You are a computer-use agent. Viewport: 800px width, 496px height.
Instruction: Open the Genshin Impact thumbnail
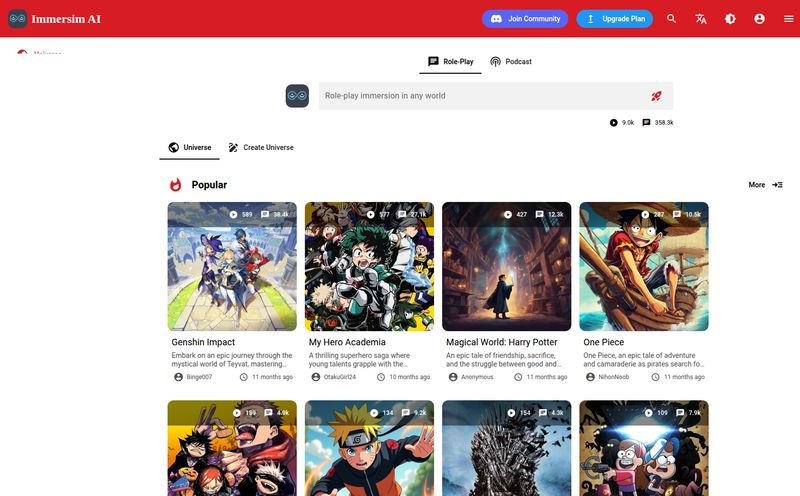[x=232, y=266]
